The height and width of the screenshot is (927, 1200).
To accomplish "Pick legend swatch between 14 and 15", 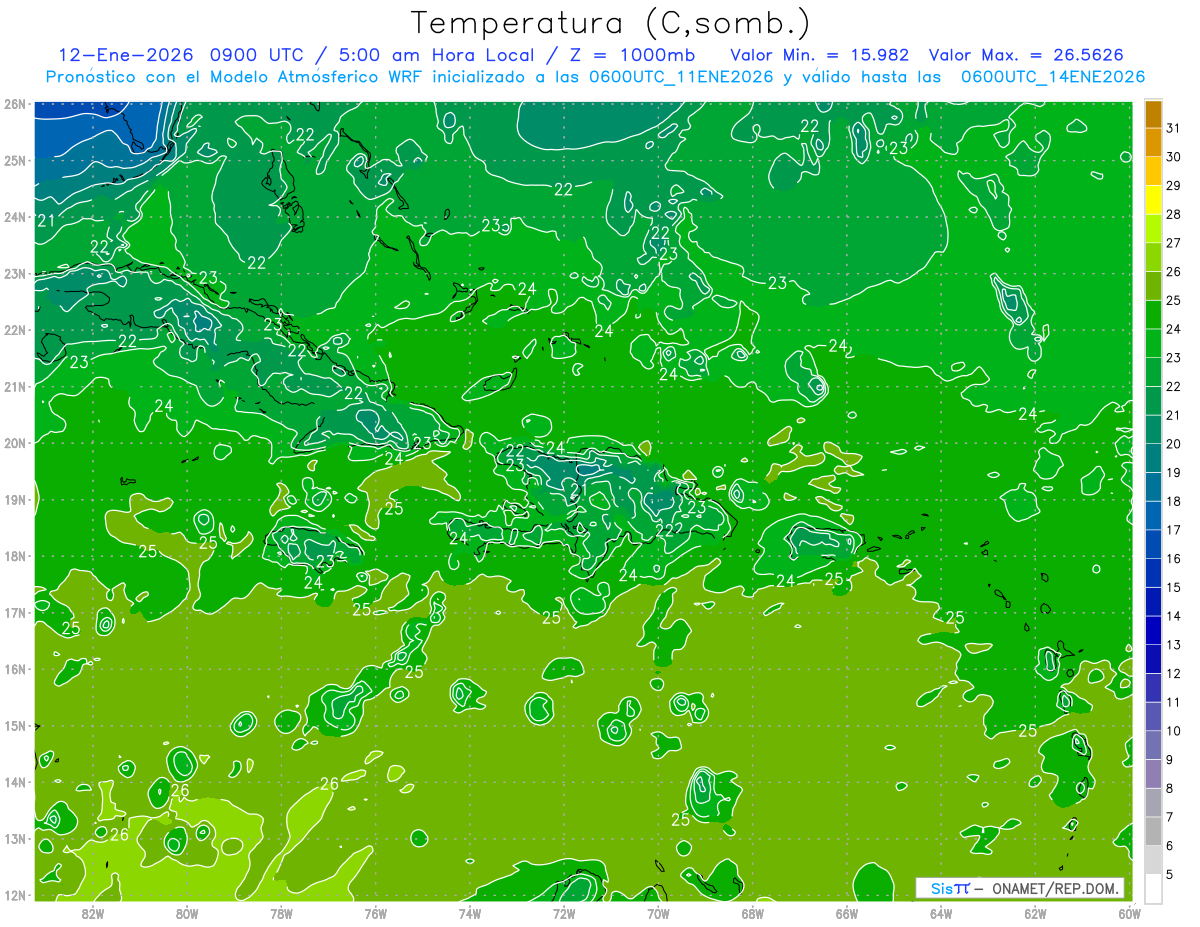I will pos(1153,601).
